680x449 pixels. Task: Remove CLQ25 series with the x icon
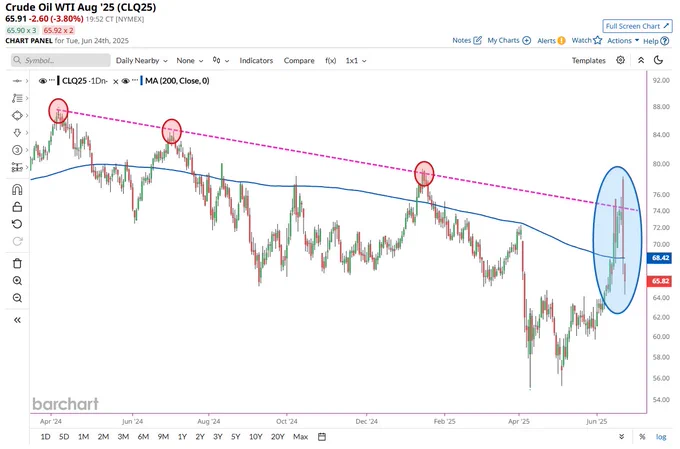tap(115, 81)
